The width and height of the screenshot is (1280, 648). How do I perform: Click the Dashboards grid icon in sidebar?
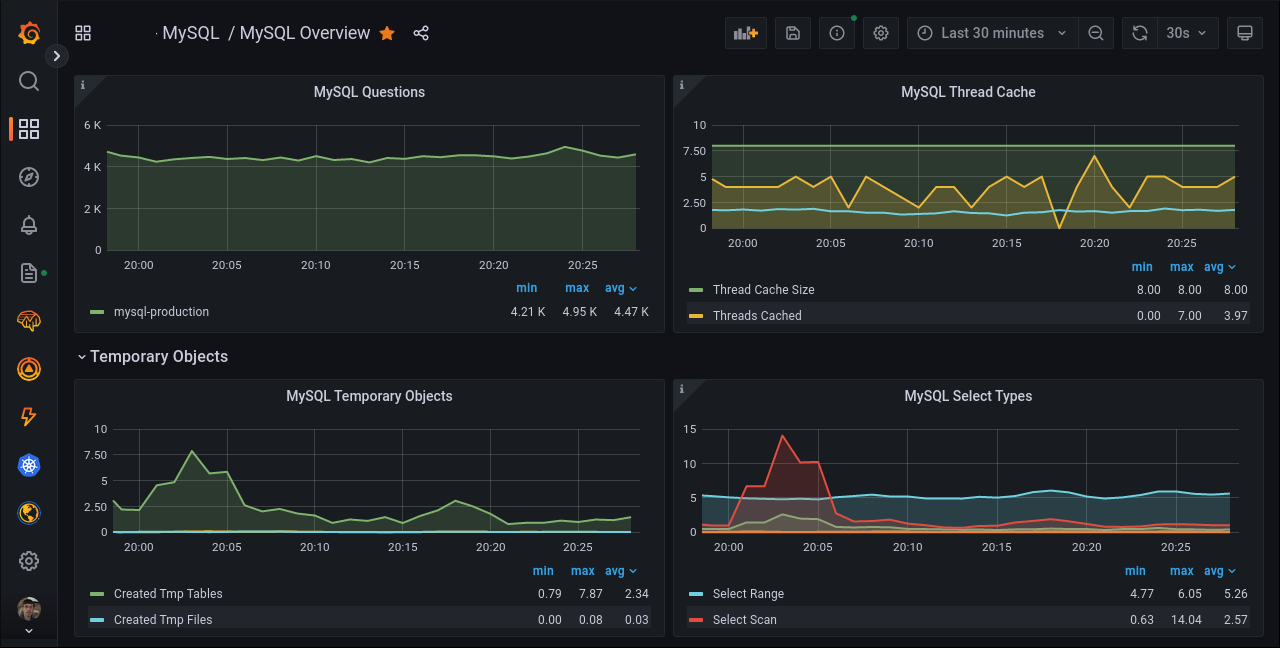[28, 129]
